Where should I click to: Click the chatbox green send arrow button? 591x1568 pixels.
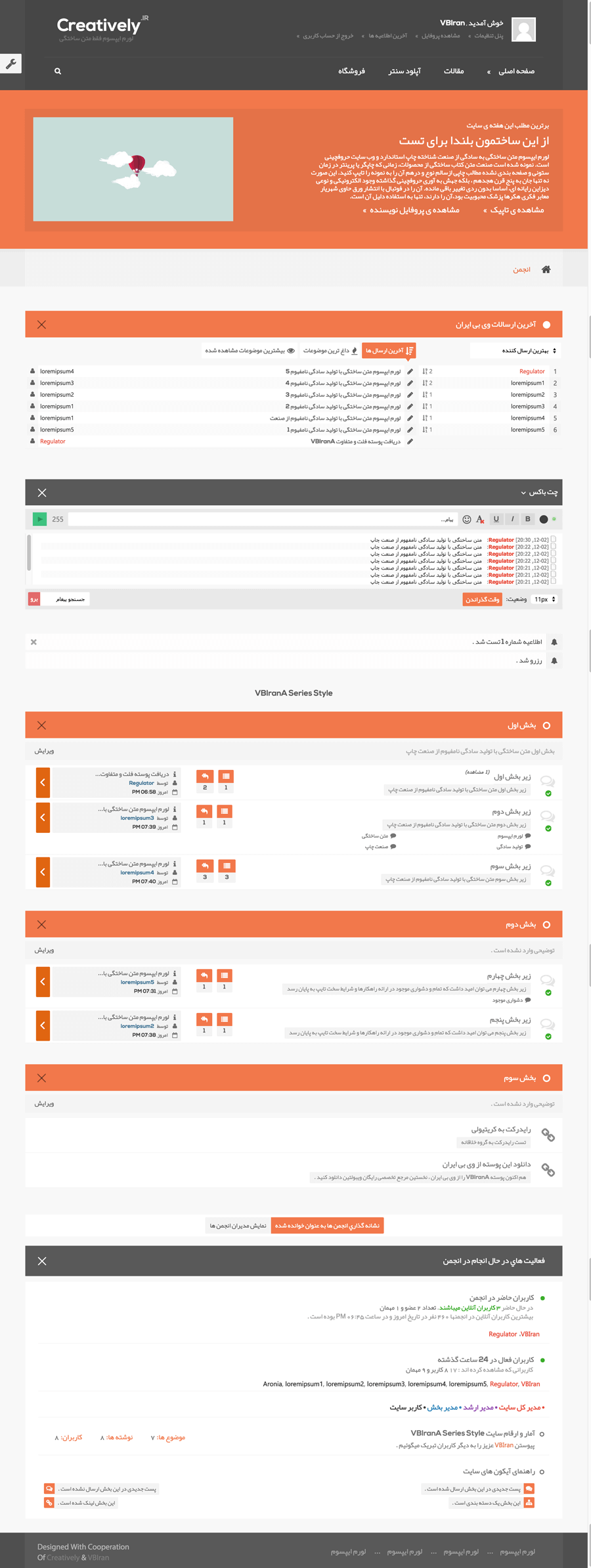pos(39,519)
